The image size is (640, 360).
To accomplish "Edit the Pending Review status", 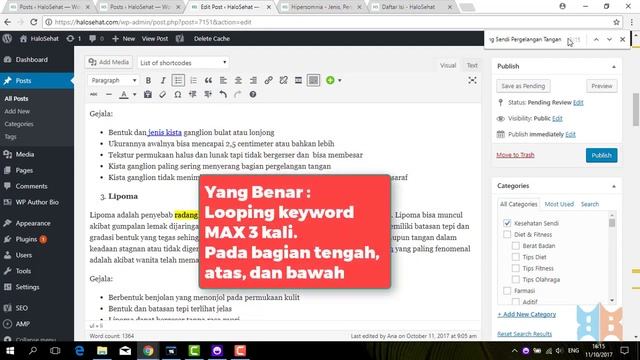I will click(578, 102).
